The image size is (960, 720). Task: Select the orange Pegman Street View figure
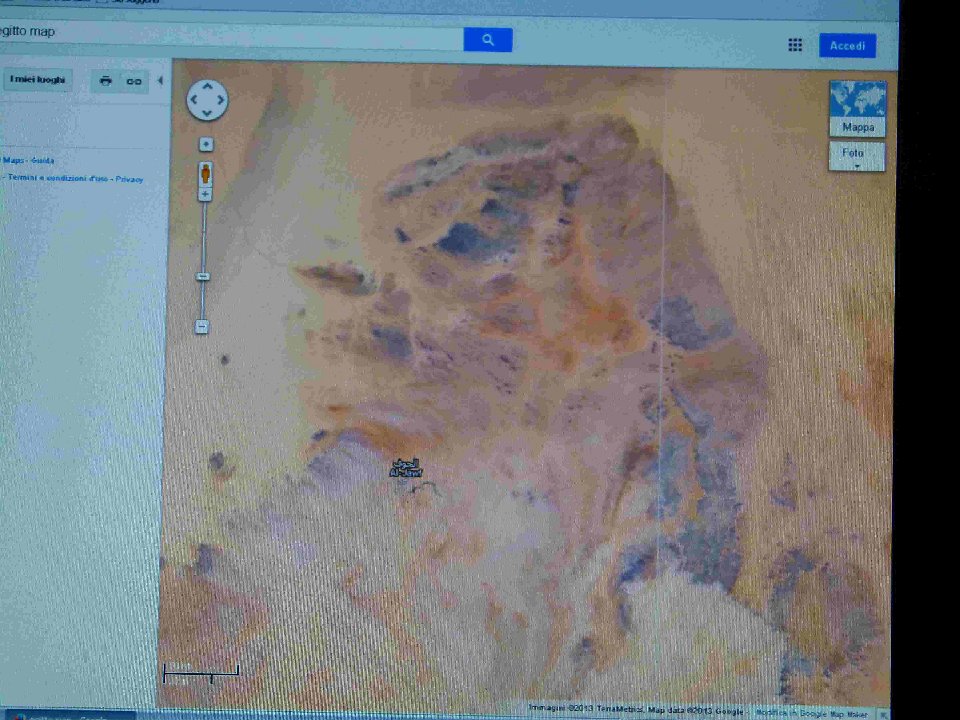coord(206,173)
